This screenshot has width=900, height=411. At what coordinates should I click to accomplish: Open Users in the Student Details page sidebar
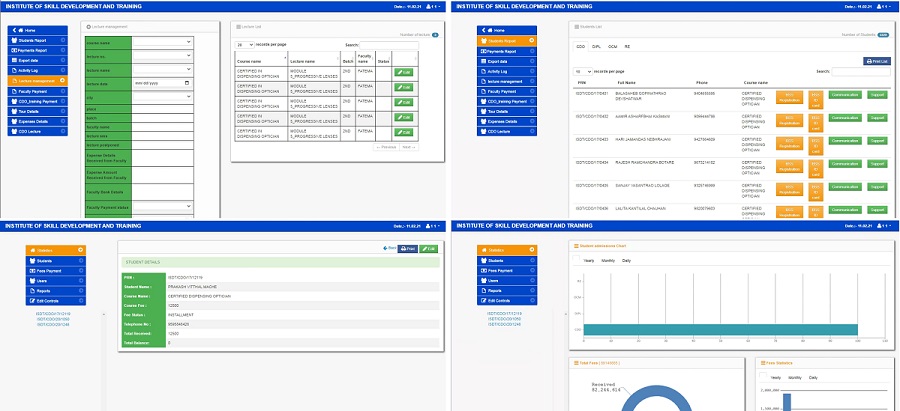[x=56, y=281]
